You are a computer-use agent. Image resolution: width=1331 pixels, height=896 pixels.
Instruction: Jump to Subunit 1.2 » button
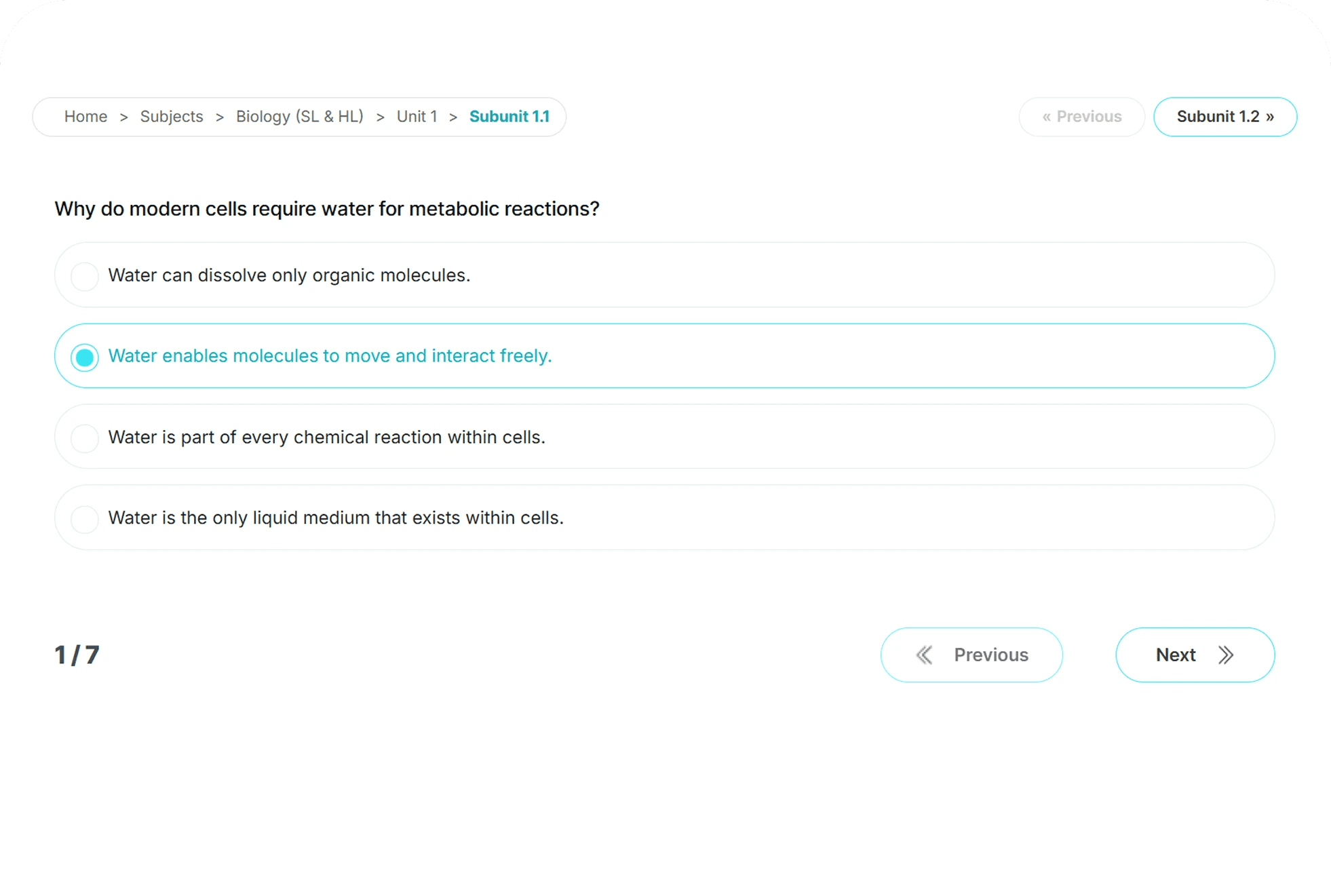point(1225,117)
